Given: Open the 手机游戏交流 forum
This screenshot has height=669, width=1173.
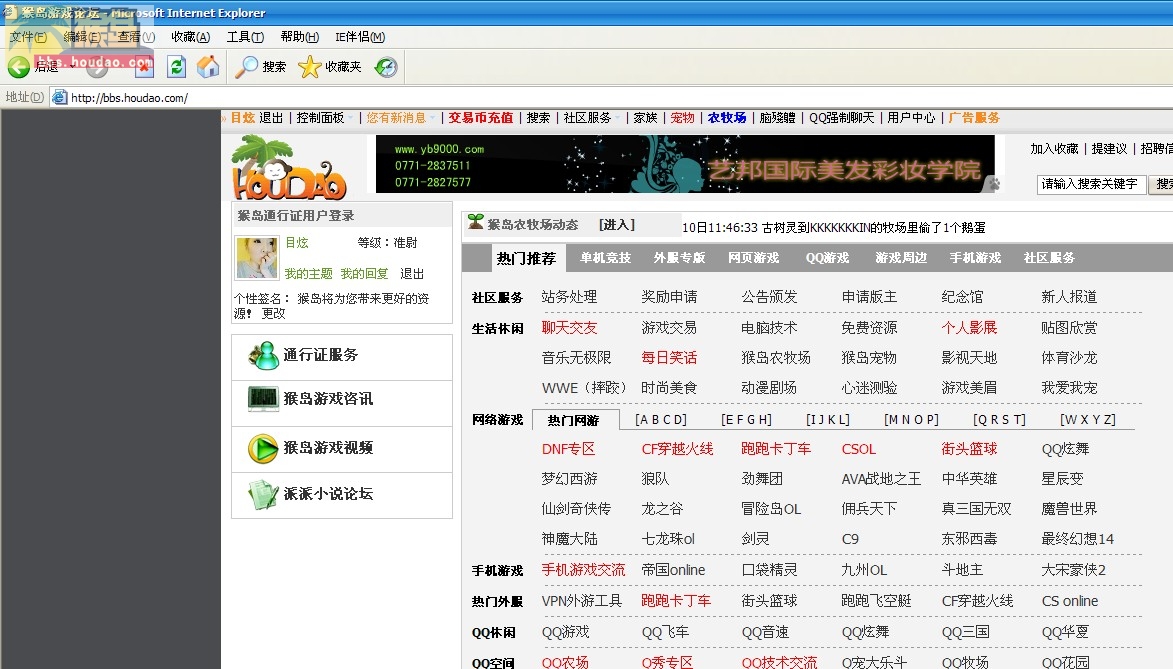Looking at the screenshot, I should (584, 570).
